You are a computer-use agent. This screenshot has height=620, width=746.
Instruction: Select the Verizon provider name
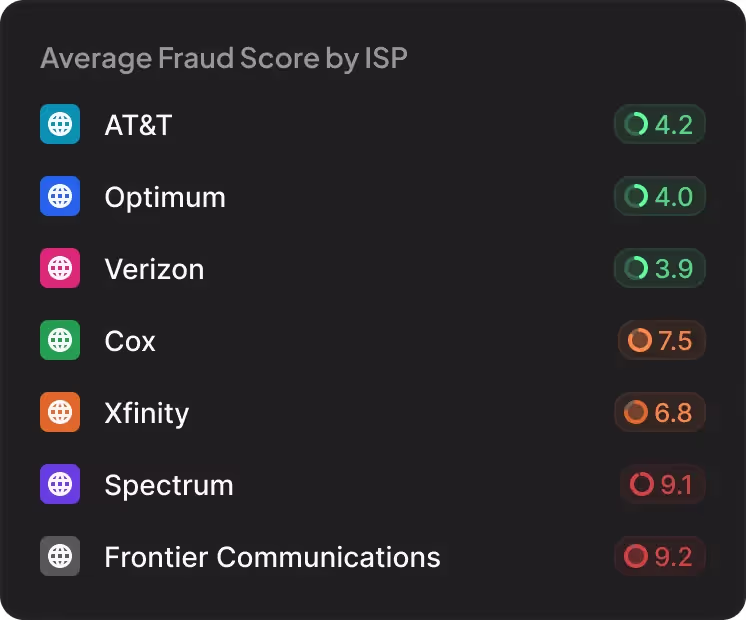pyautogui.click(x=154, y=269)
